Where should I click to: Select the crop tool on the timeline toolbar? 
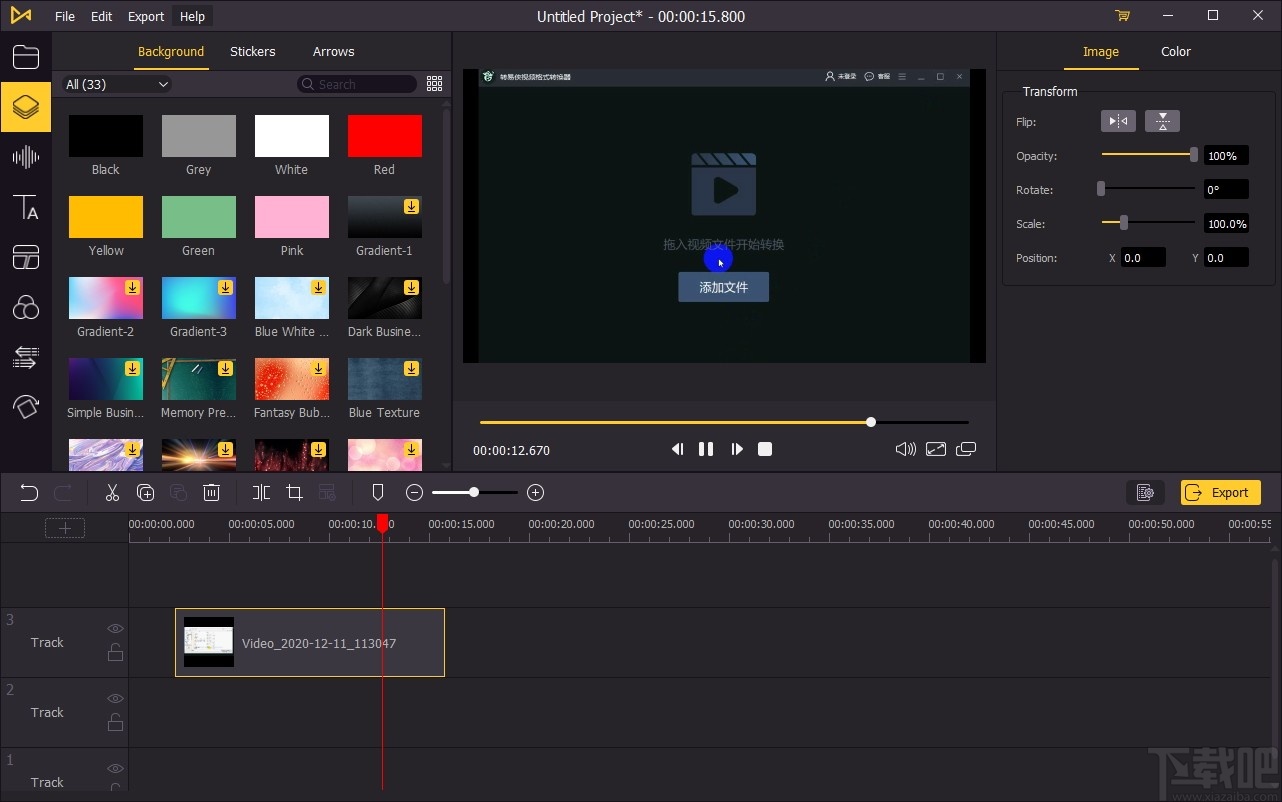click(x=294, y=492)
